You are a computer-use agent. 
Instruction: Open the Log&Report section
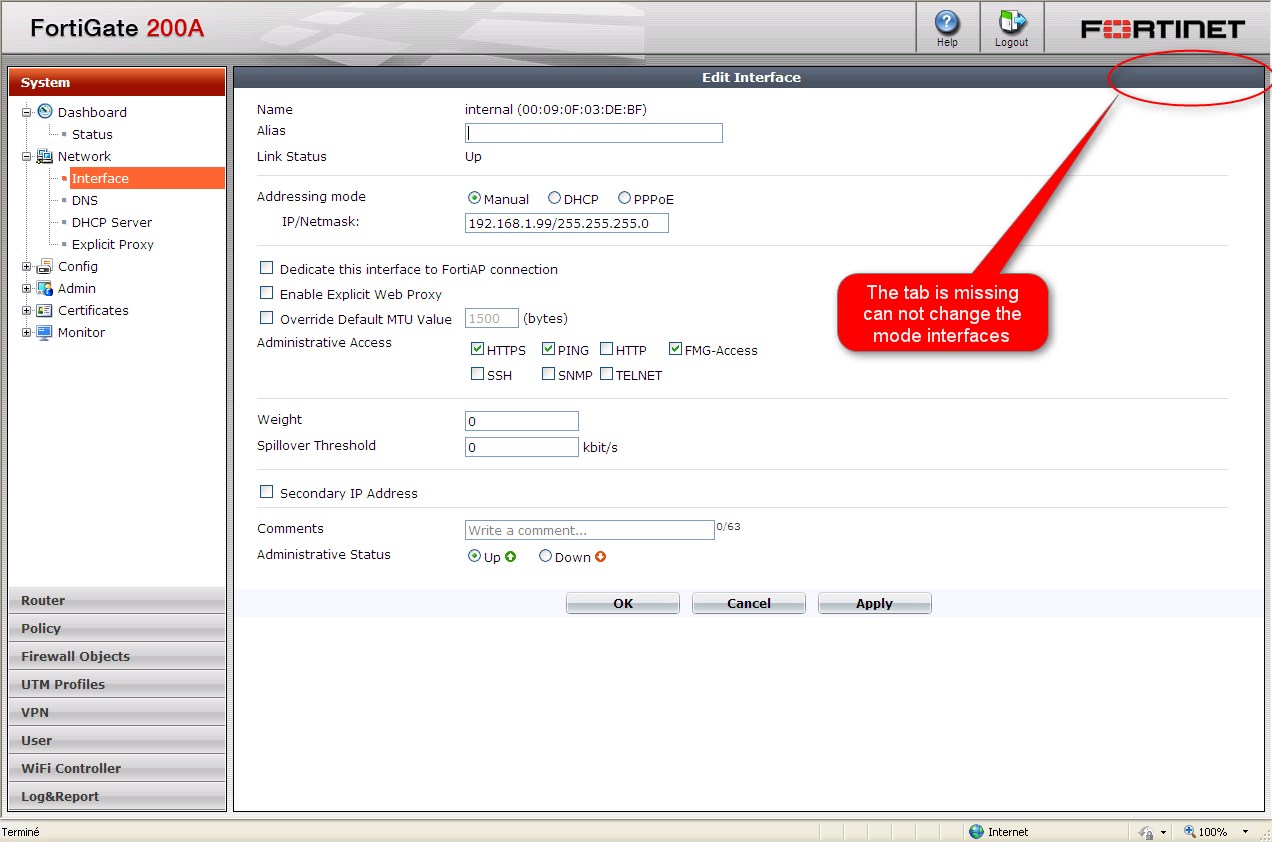117,796
